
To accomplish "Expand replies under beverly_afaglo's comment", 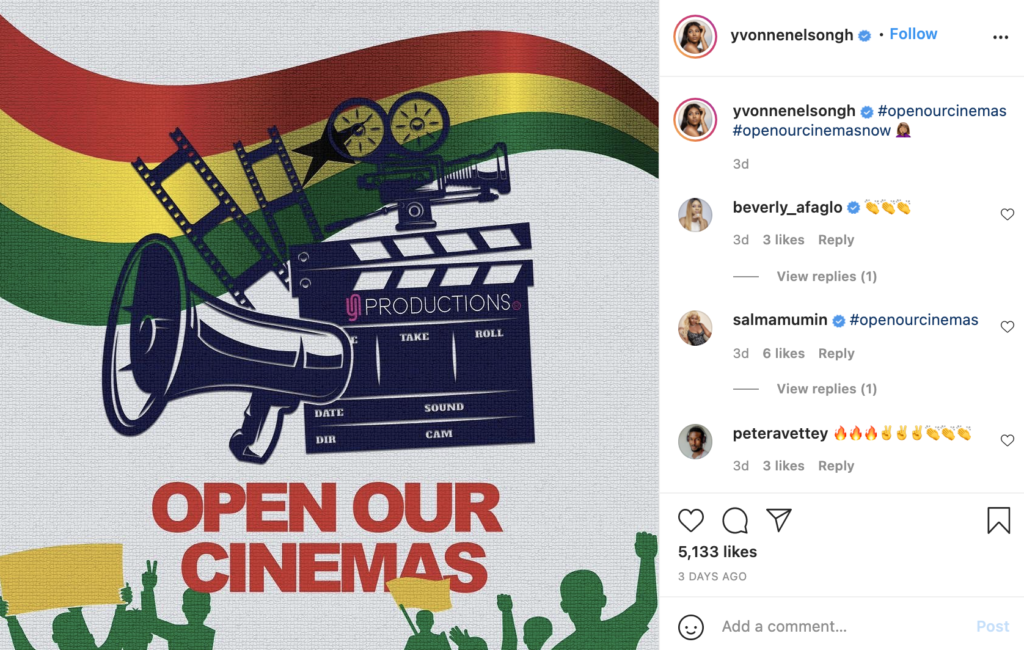I will click(826, 276).
